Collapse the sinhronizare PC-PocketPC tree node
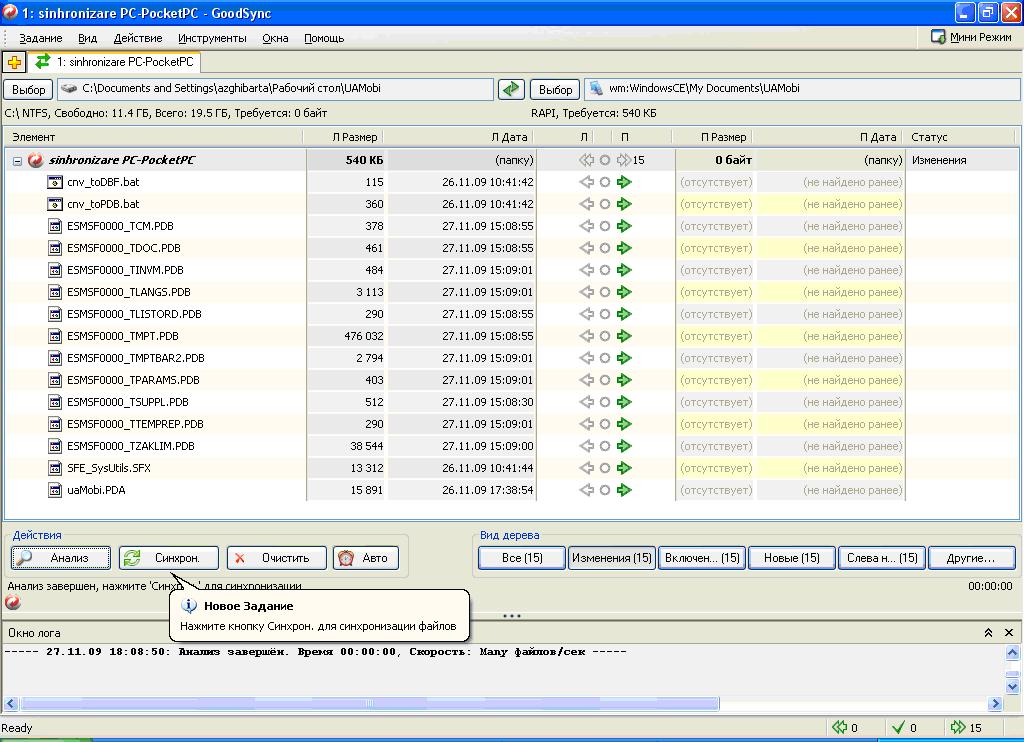This screenshot has height=742, width=1024. tap(18, 161)
